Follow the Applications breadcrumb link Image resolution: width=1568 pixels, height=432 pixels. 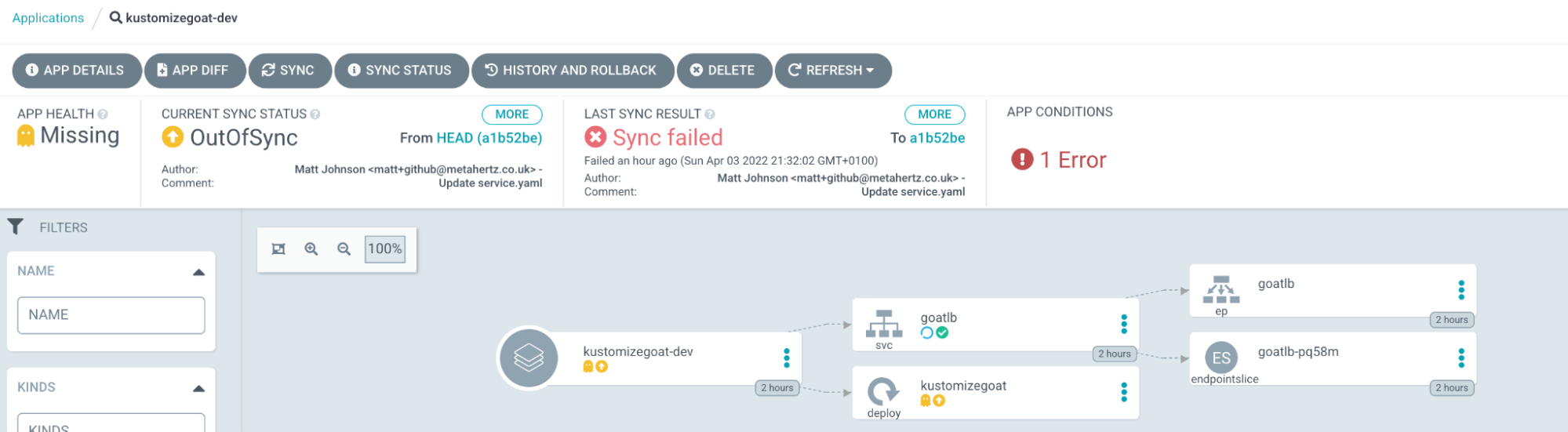click(48, 18)
